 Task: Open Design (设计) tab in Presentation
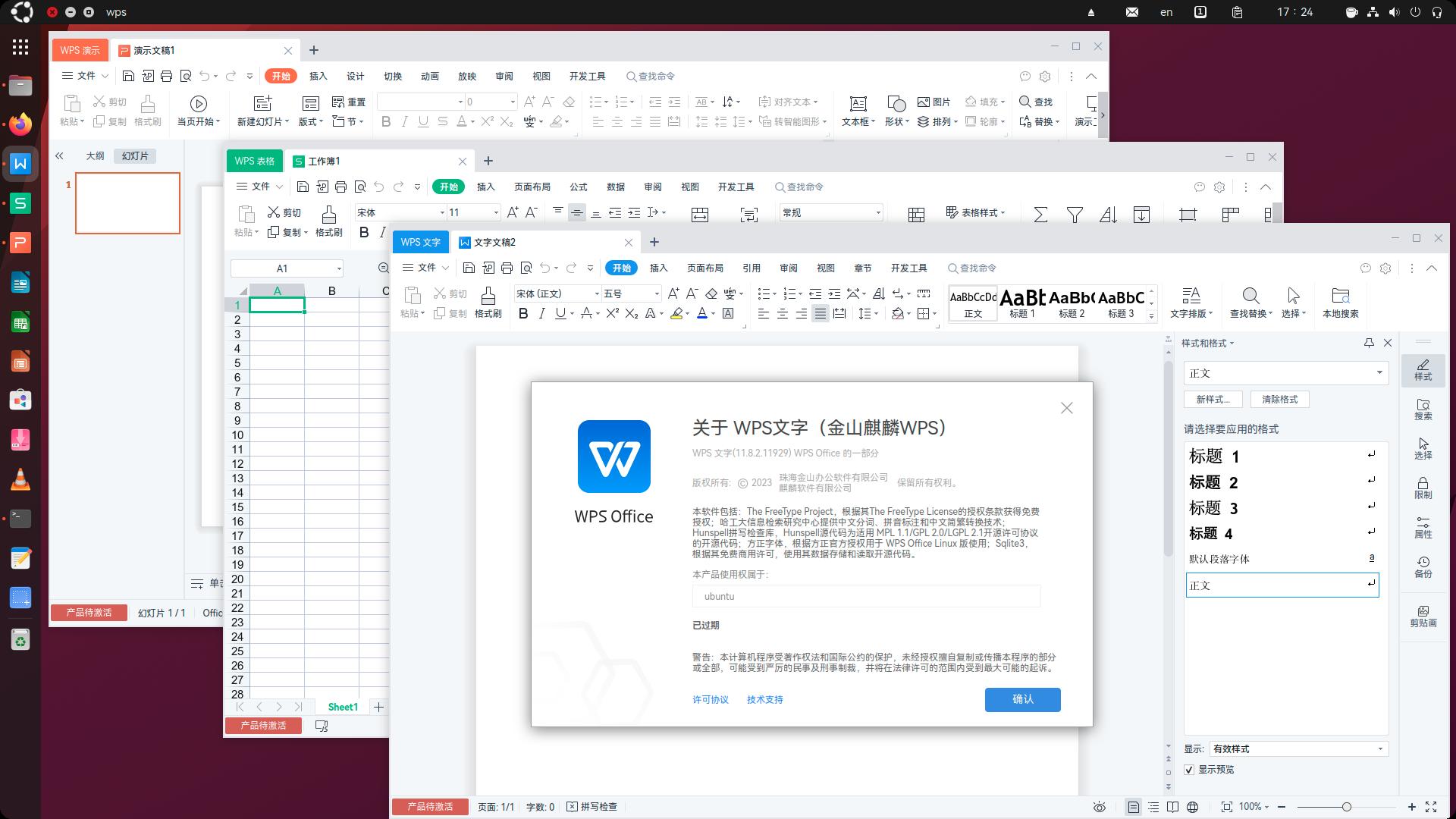355,76
